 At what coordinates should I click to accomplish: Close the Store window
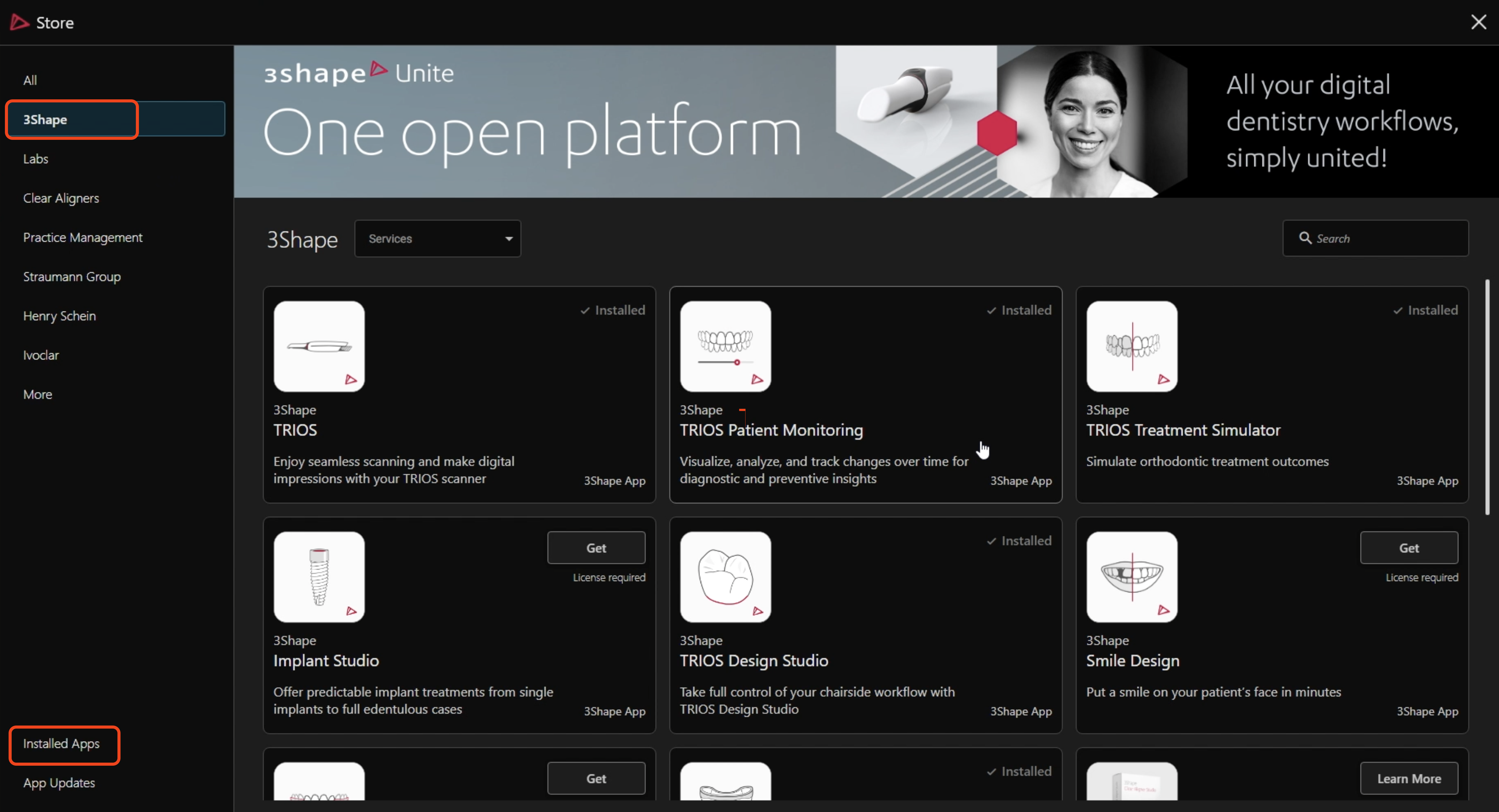pos(1478,22)
